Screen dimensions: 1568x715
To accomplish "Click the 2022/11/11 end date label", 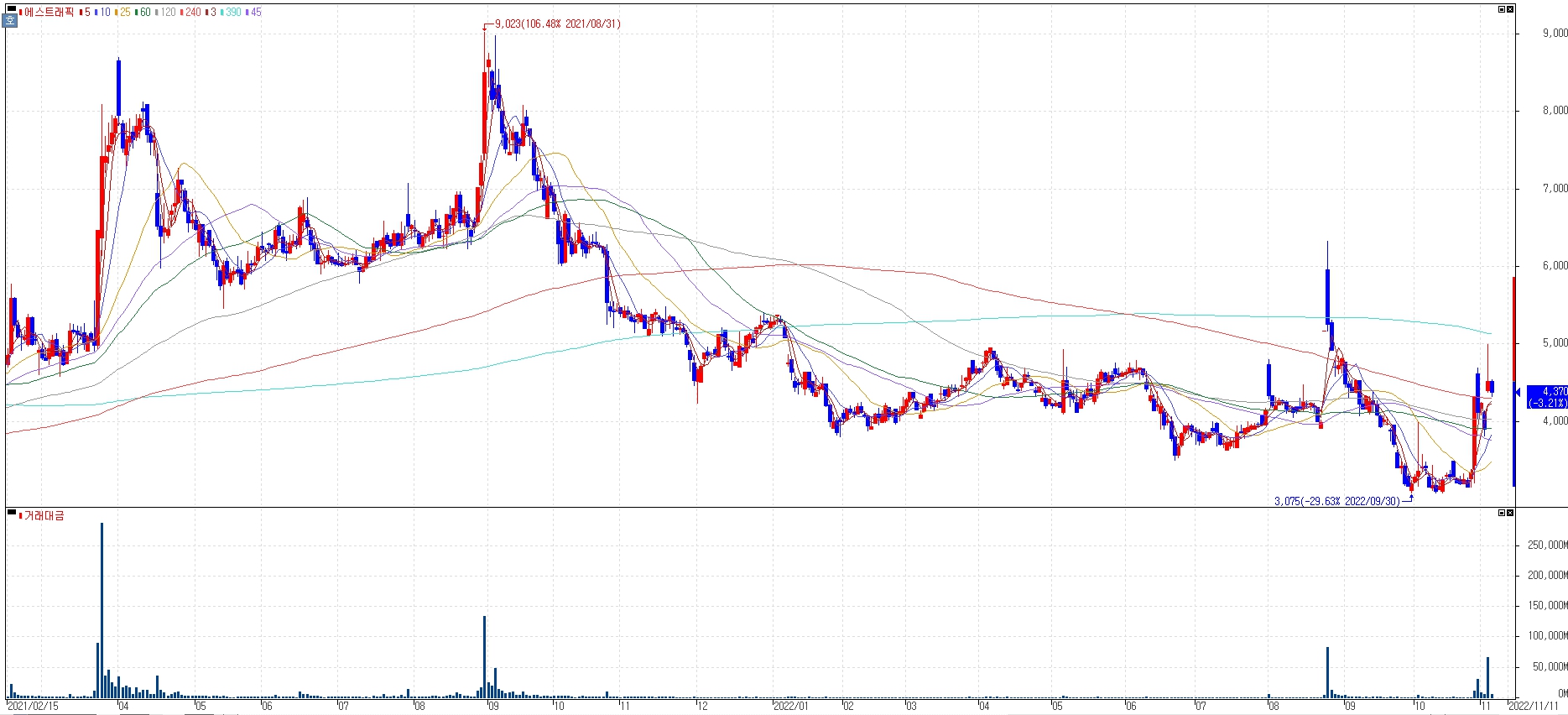I will pyautogui.click(x=1534, y=706).
